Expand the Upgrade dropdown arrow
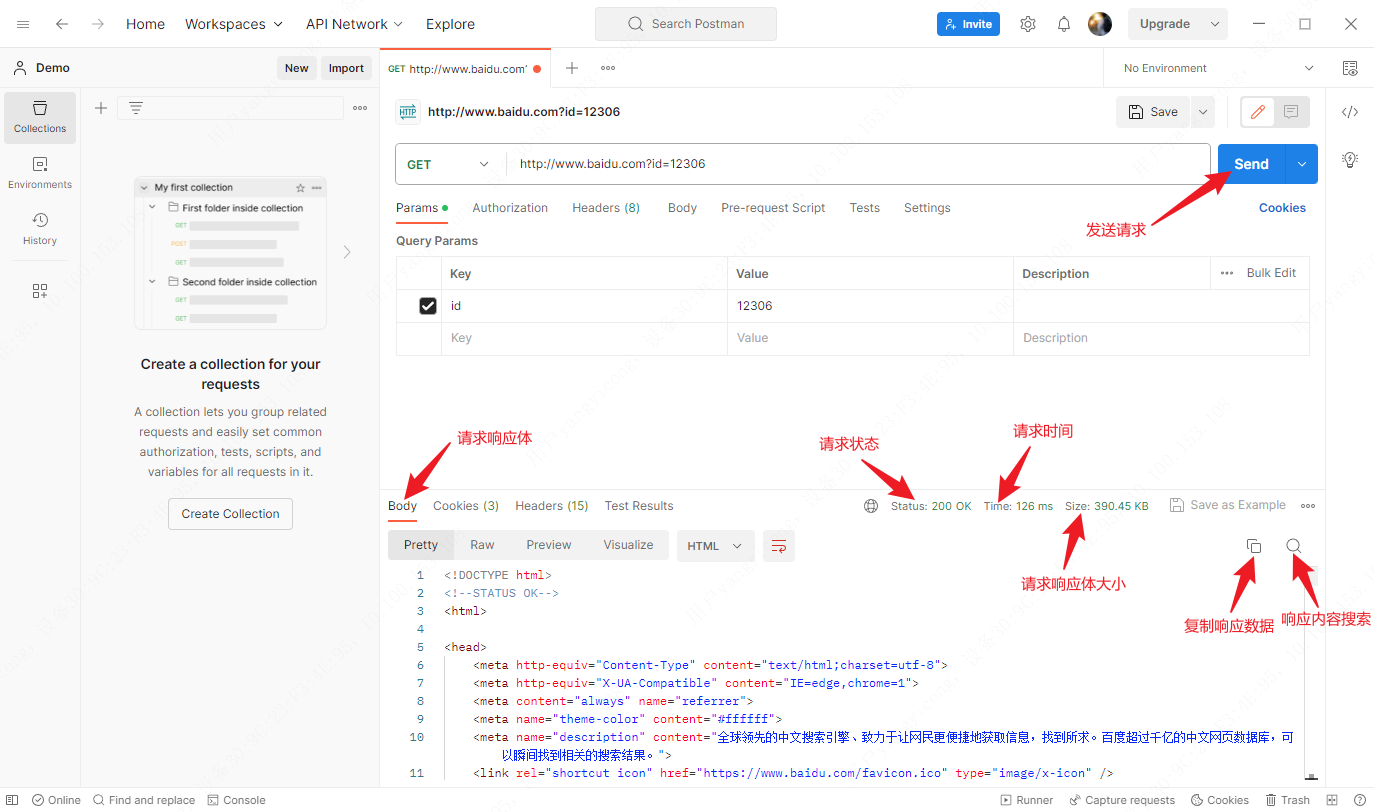1374x812 pixels. [1215, 24]
